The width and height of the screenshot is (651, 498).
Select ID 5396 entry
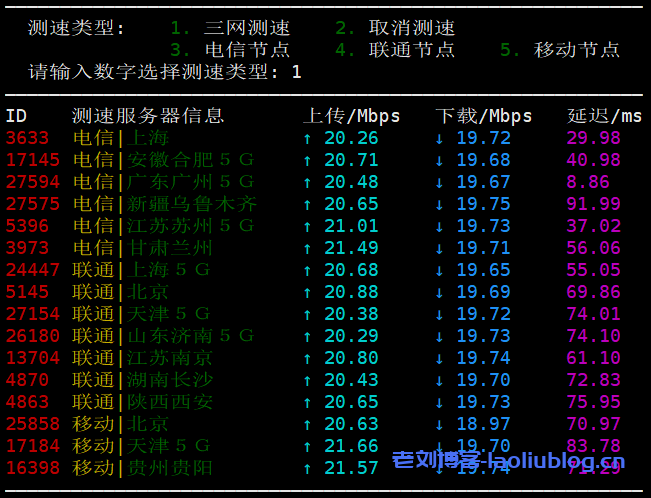(x=27, y=226)
